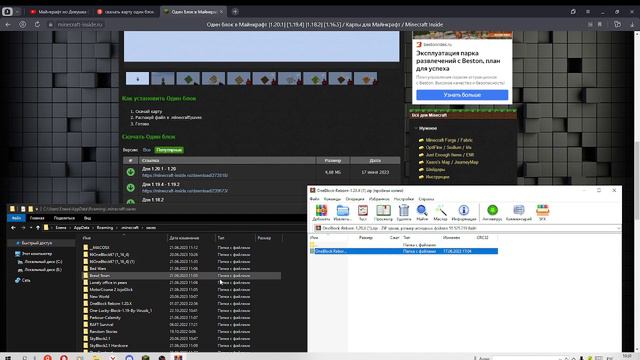The image size is (640, 360).
Task: Click the Тест (Test) icon in WinRAR
Action: coord(362,213)
